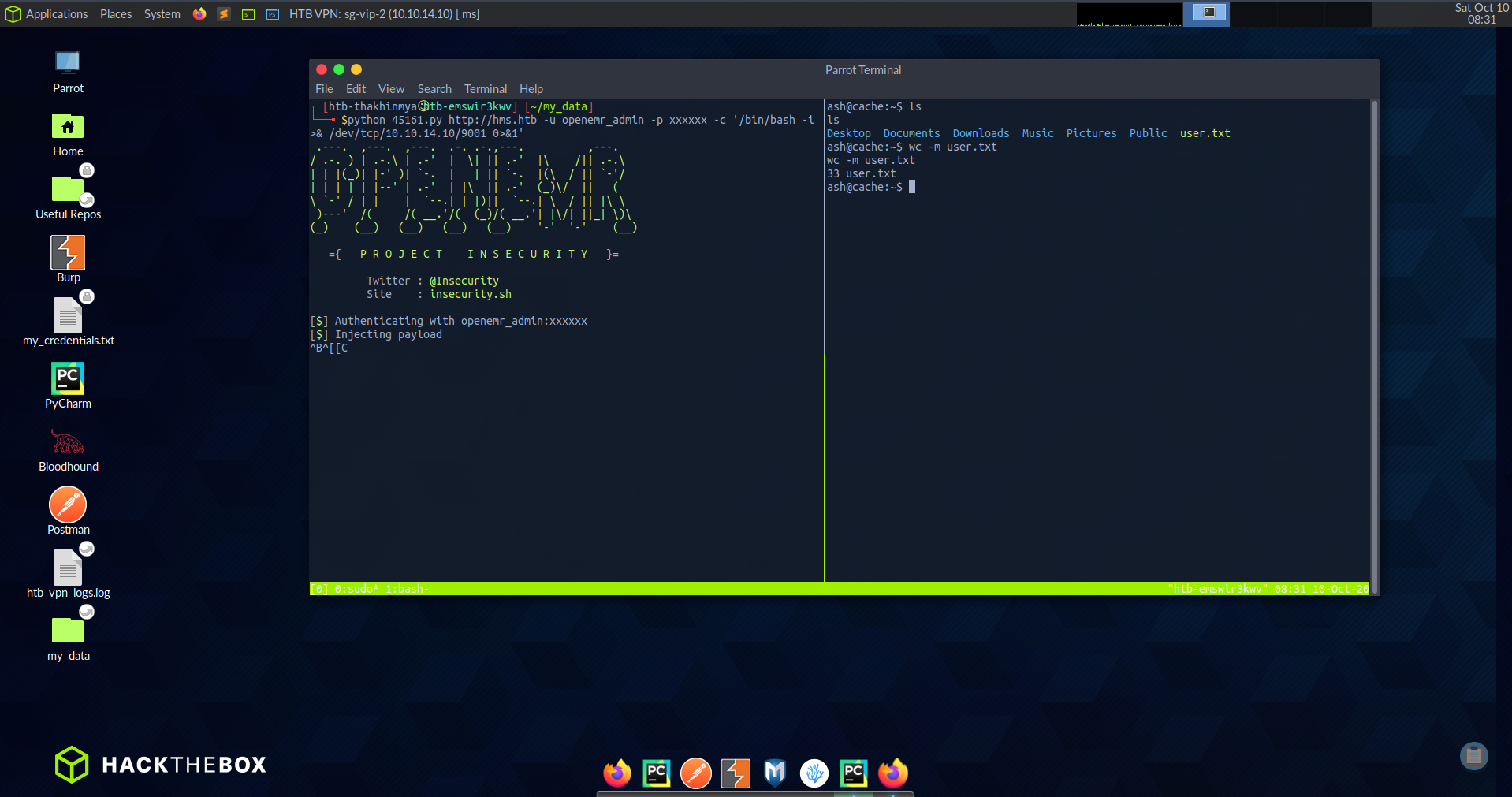Screen dimensions: 1512x797
Task: Open the Home folder desktop icon
Action: click(x=68, y=135)
